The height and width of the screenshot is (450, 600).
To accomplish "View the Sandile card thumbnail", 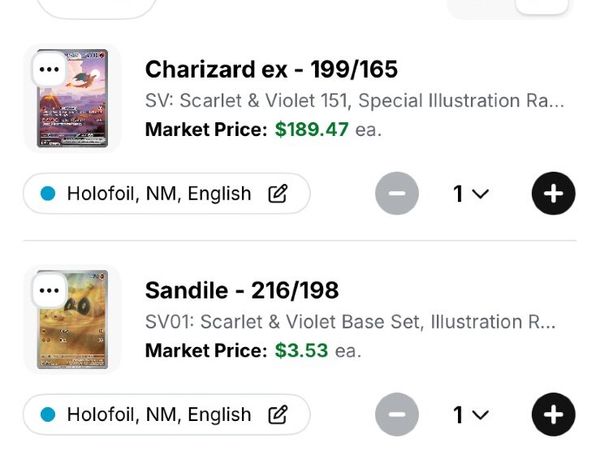I will tap(72, 319).
